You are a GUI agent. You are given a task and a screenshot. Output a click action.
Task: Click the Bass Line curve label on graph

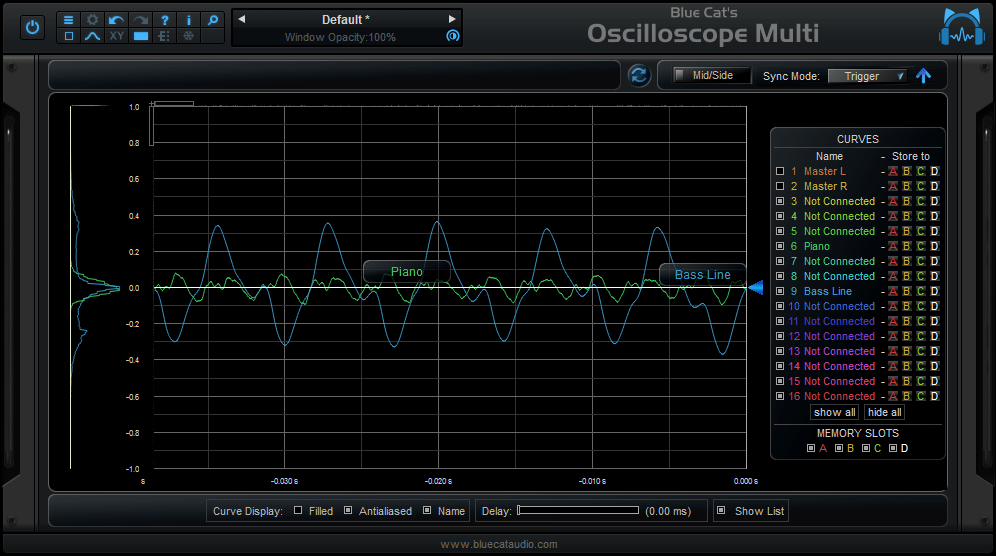click(703, 275)
